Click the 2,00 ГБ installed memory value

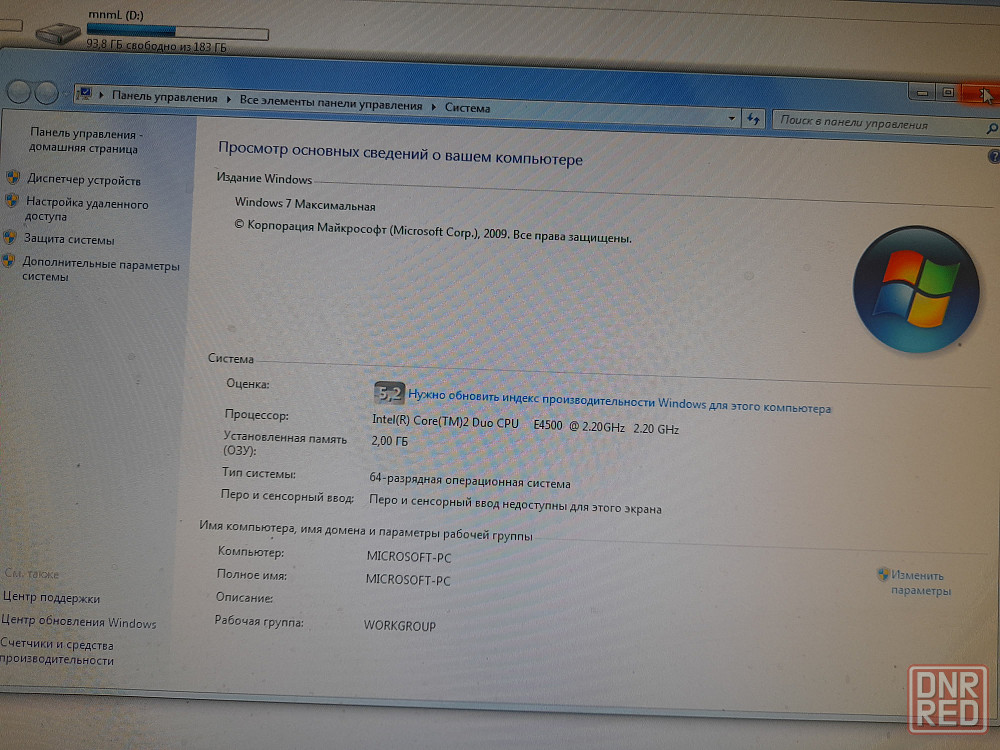click(x=389, y=441)
